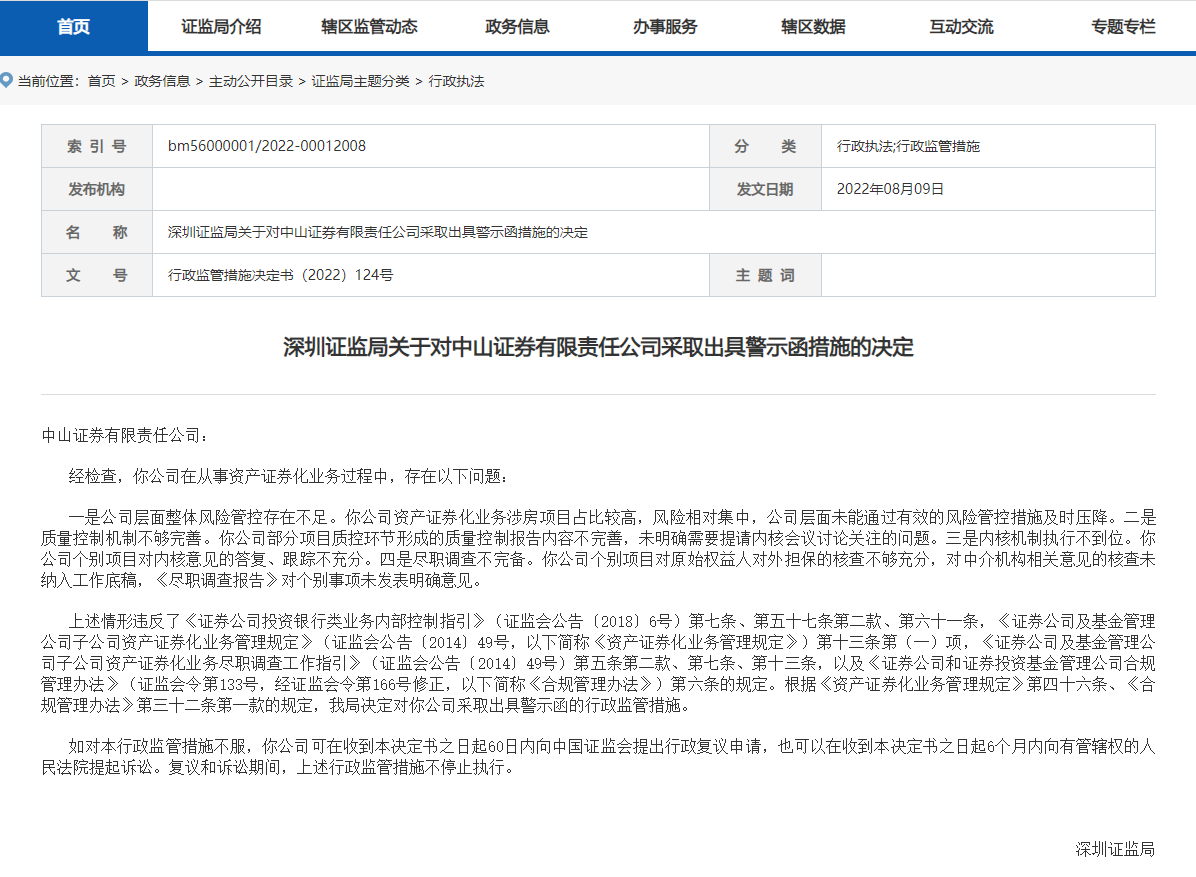The width and height of the screenshot is (1196, 877).
Task: Select the 专题专栏 navigation item
Action: pos(1123,27)
